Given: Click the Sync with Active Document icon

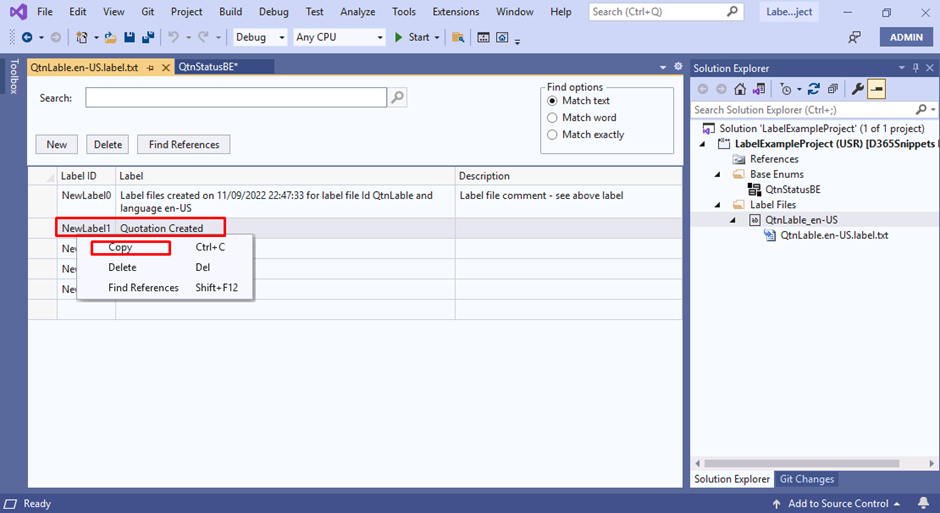Looking at the screenshot, I should 814,89.
